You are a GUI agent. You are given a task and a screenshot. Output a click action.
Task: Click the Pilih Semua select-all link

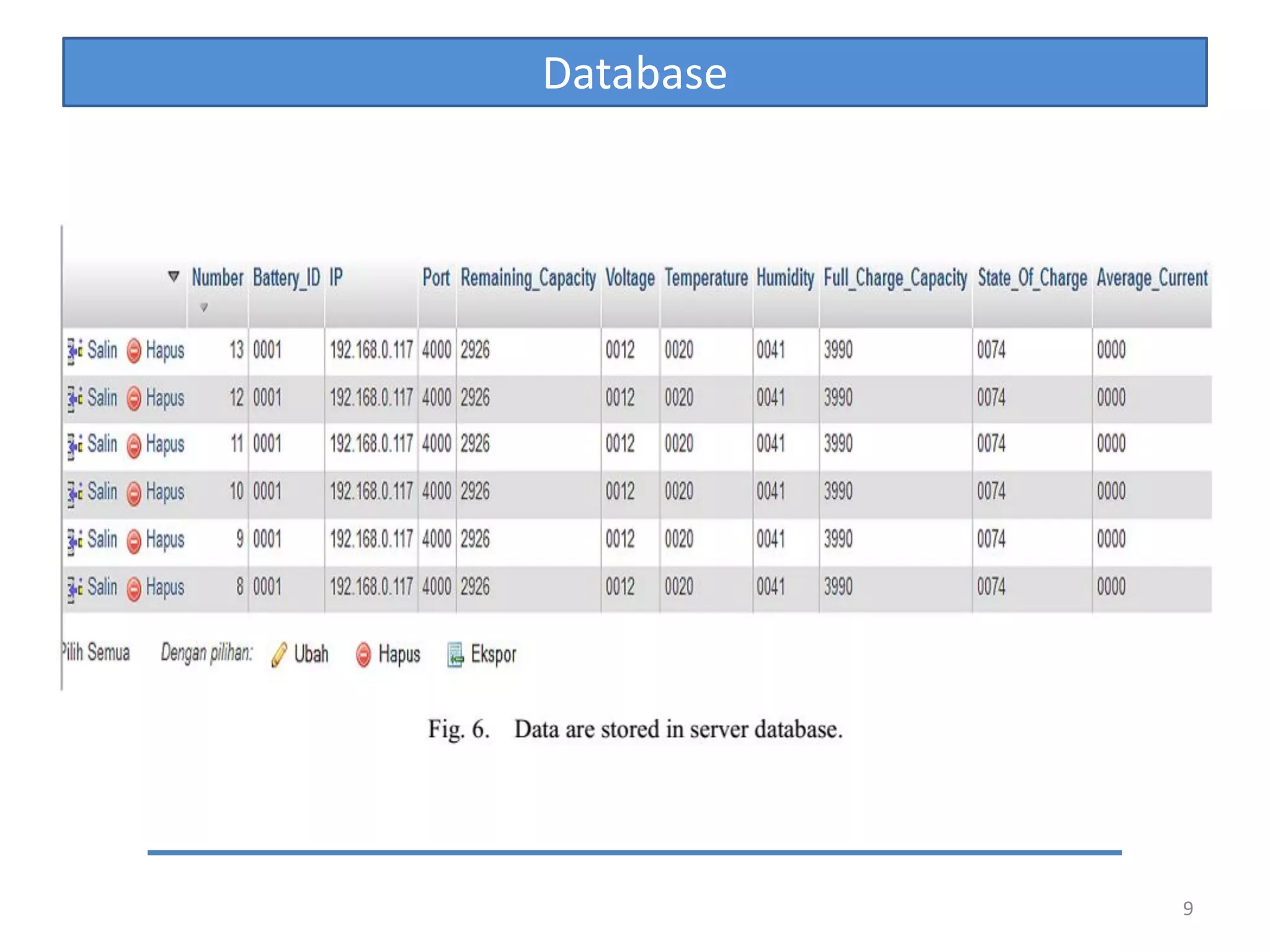click(96, 653)
